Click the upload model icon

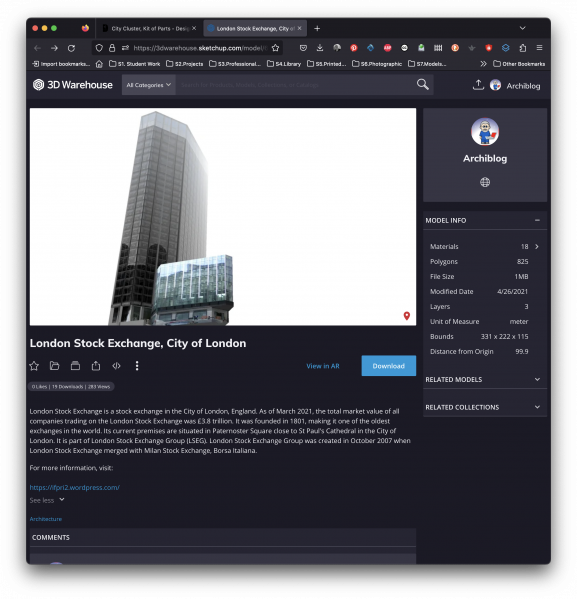tap(478, 85)
